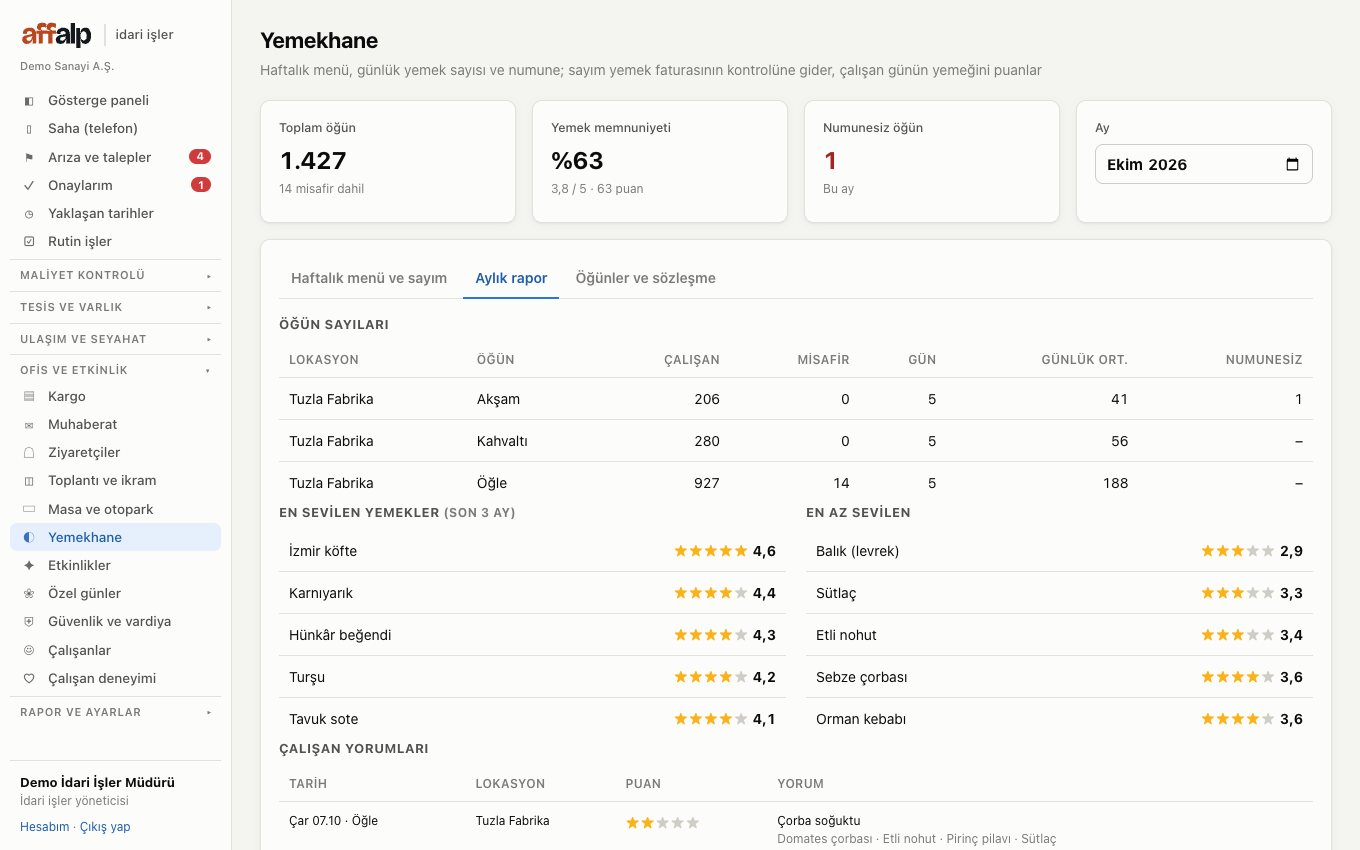Image resolution: width=1360 pixels, height=850 pixels.
Task: Open the Güvenlik ve vardiya shield icon
Action: [x=29, y=621]
